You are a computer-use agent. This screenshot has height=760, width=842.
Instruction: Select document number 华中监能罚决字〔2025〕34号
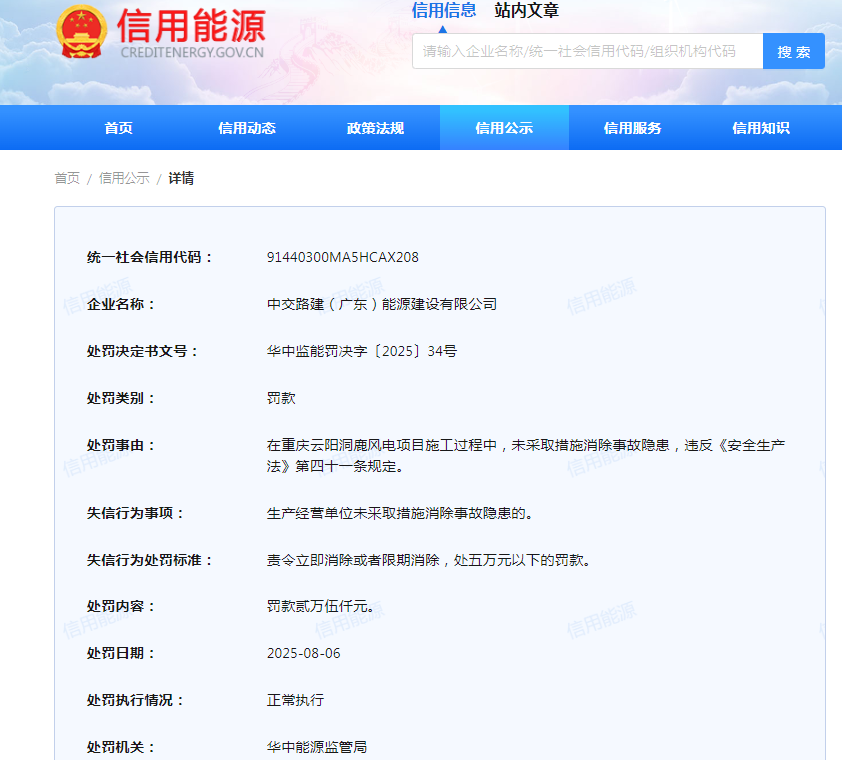tap(362, 351)
